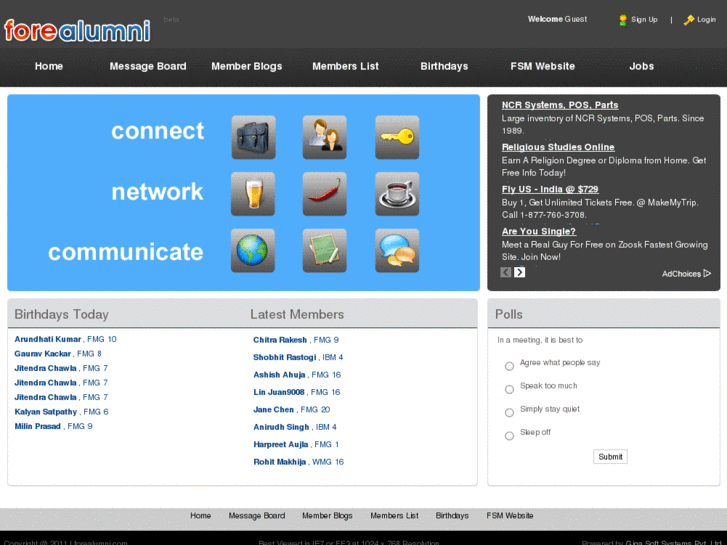Click AdChoices text link
Image resolution: width=727 pixels, height=545 pixels.
[681, 274]
